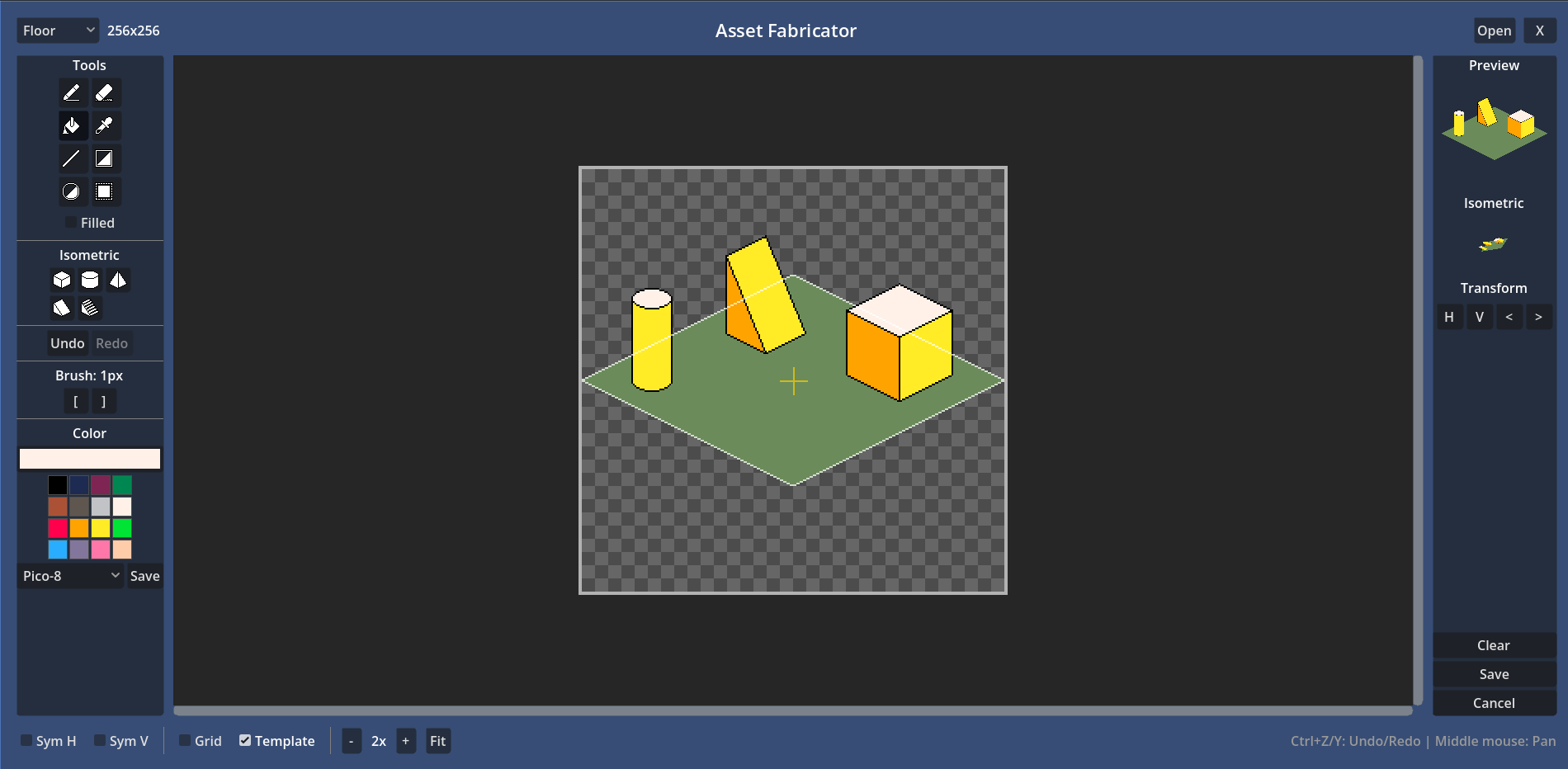Viewport: 1568px width, 769px height.
Task: Select the rectangular Selection tool
Action: (x=105, y=191)
